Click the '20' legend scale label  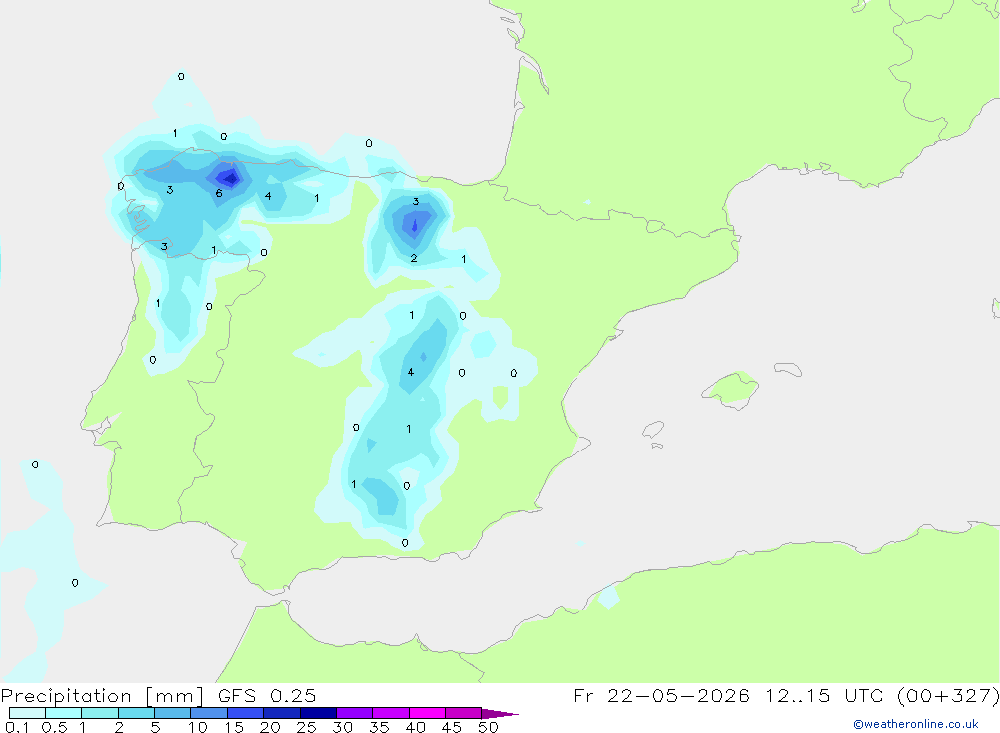pos(270,727)
